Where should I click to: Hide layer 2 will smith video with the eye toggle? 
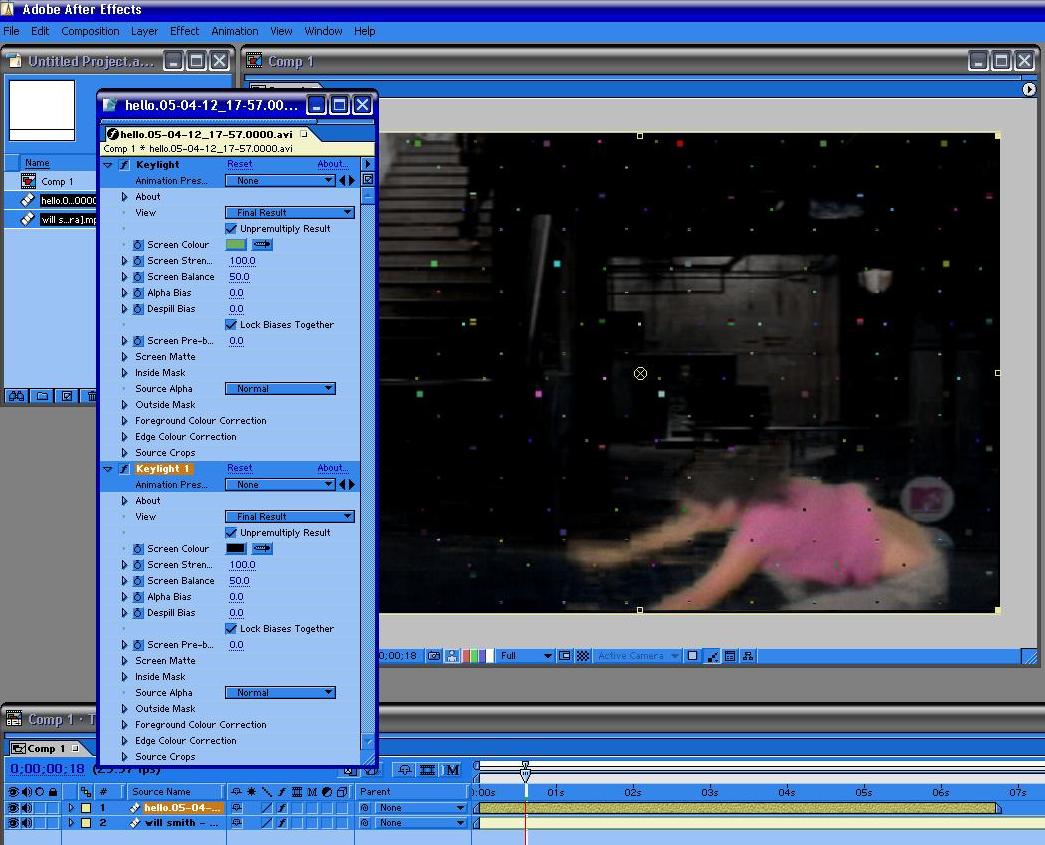[x=12, y=823]
